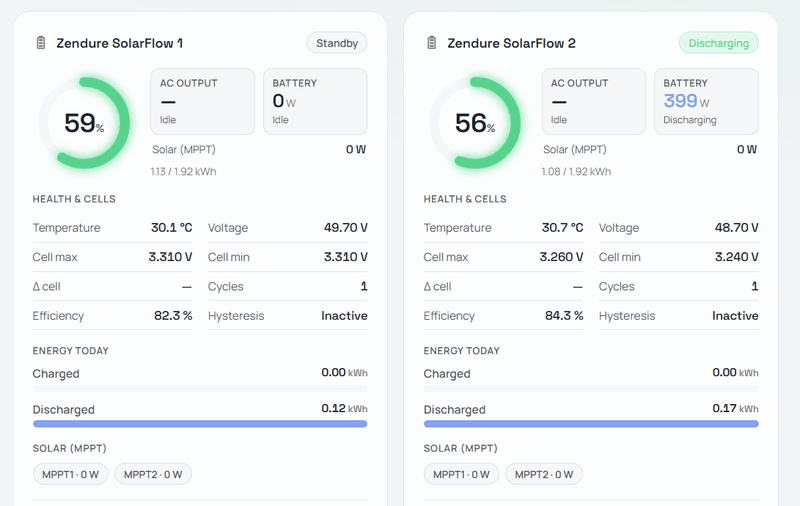Click Hysteresis Inactive value in SolarFlow 2
Image resolution: width=800 pixels, height=506 pixels.
735,316
